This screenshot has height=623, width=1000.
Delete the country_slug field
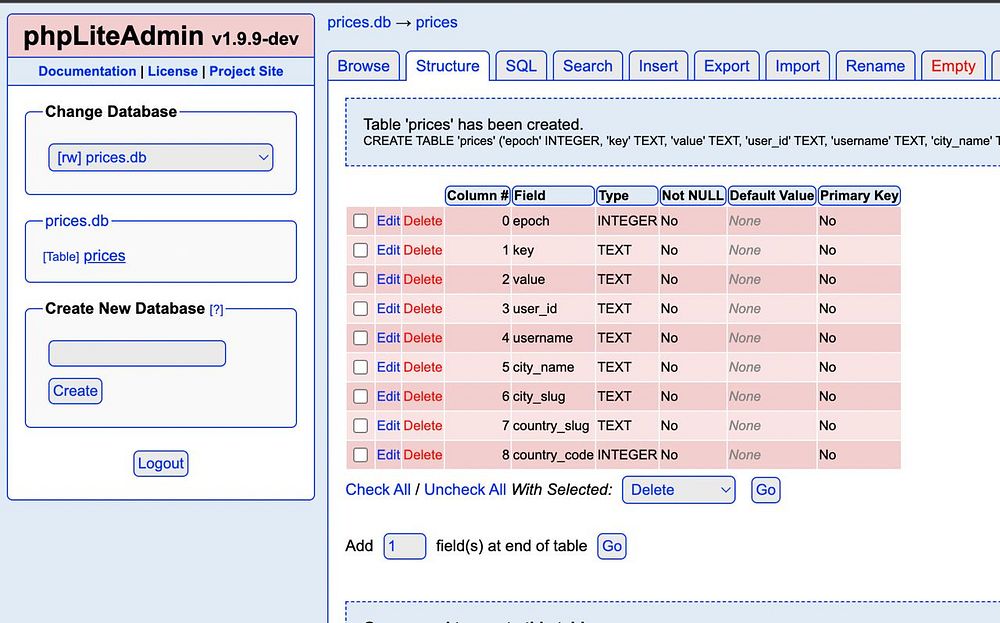(x=423, y=425)
